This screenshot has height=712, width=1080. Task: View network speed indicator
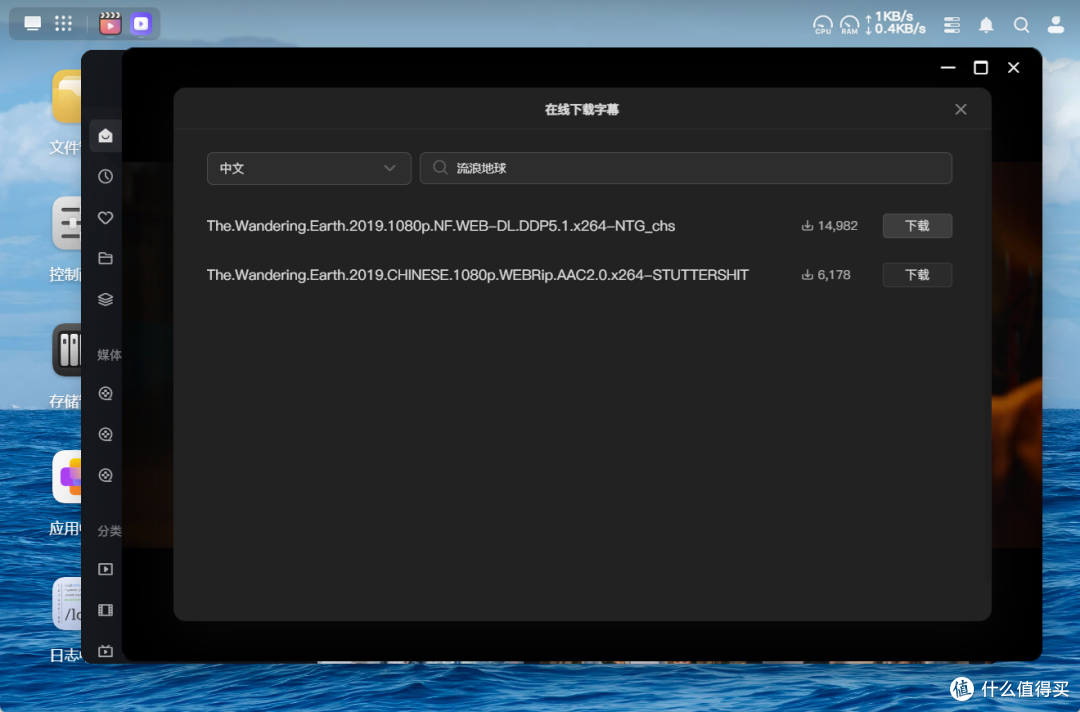895,23
